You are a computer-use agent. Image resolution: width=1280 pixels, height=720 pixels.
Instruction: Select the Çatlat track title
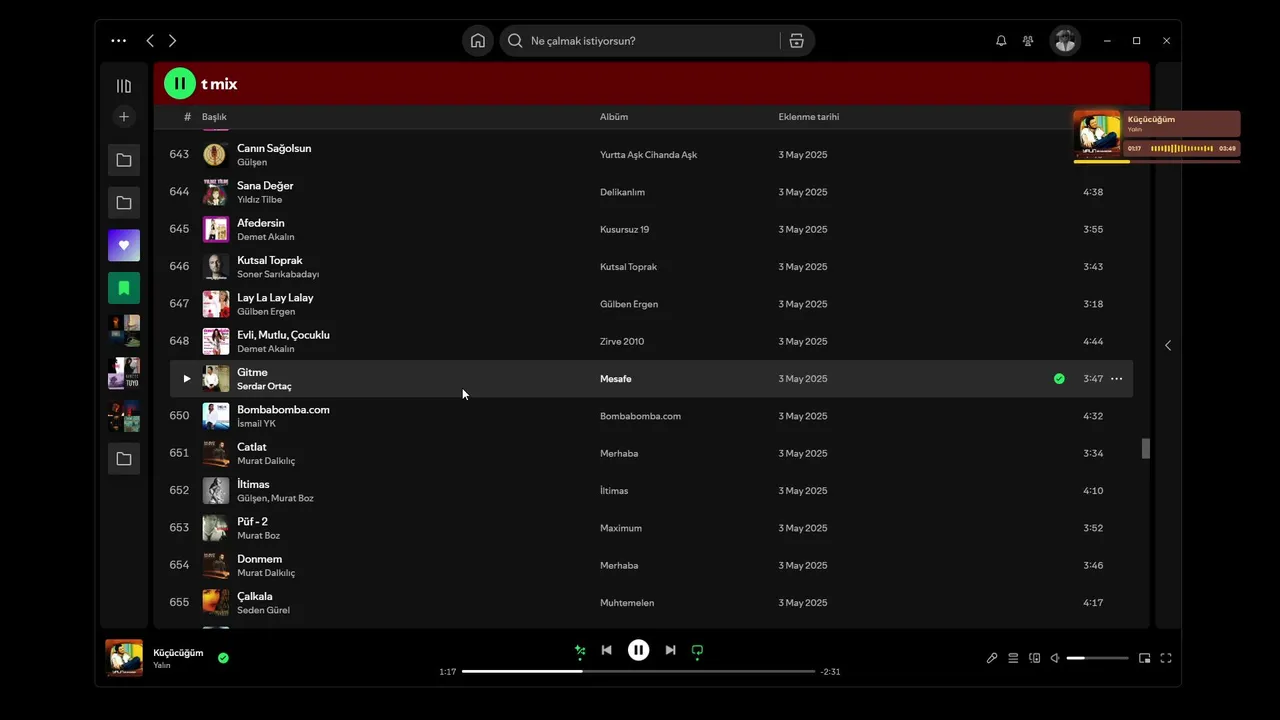point(252,447)
